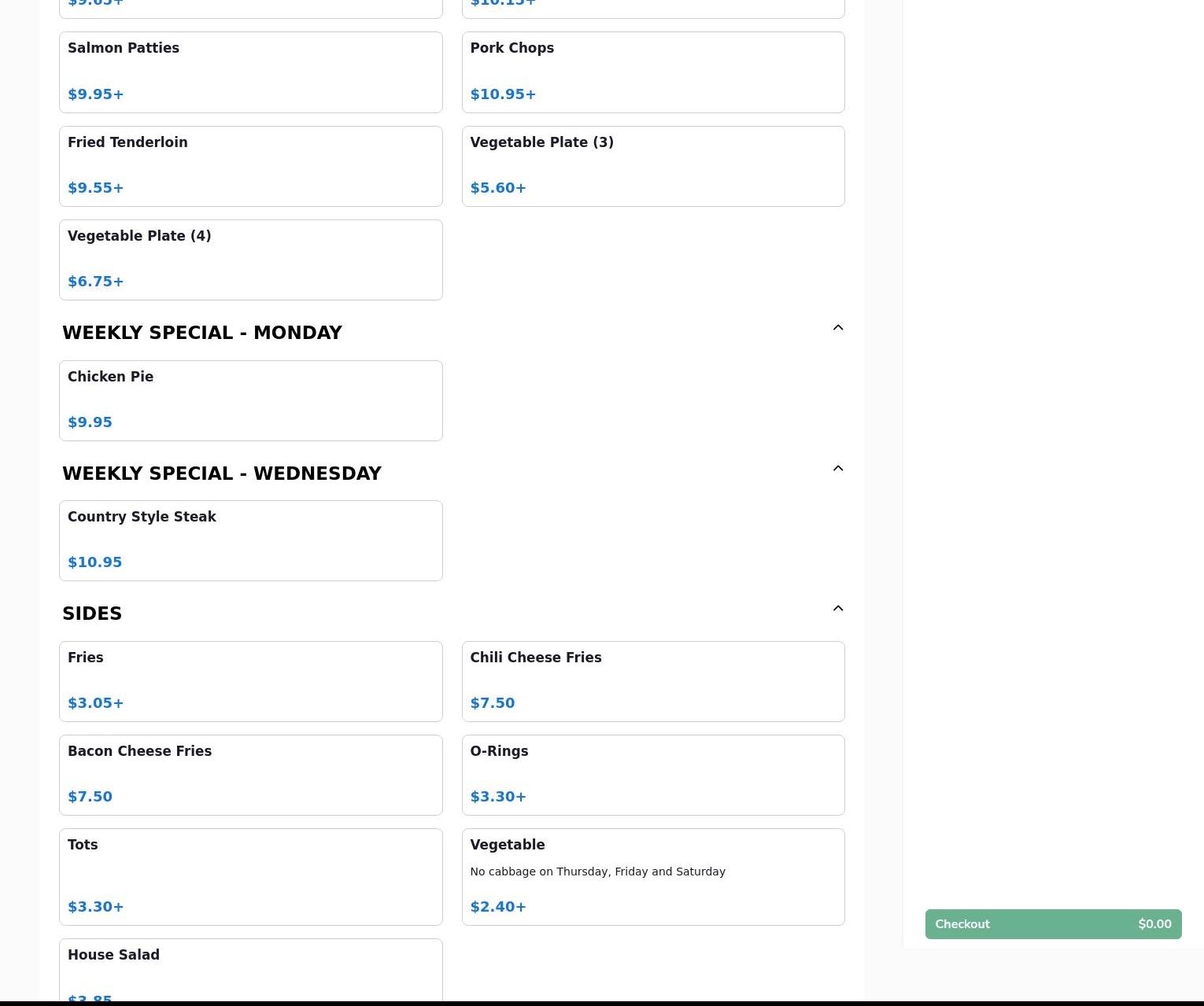This screenshot has height=1006, width=1204.
Task: Click the $0.00 checkout total
Action: coord(1154,924)
